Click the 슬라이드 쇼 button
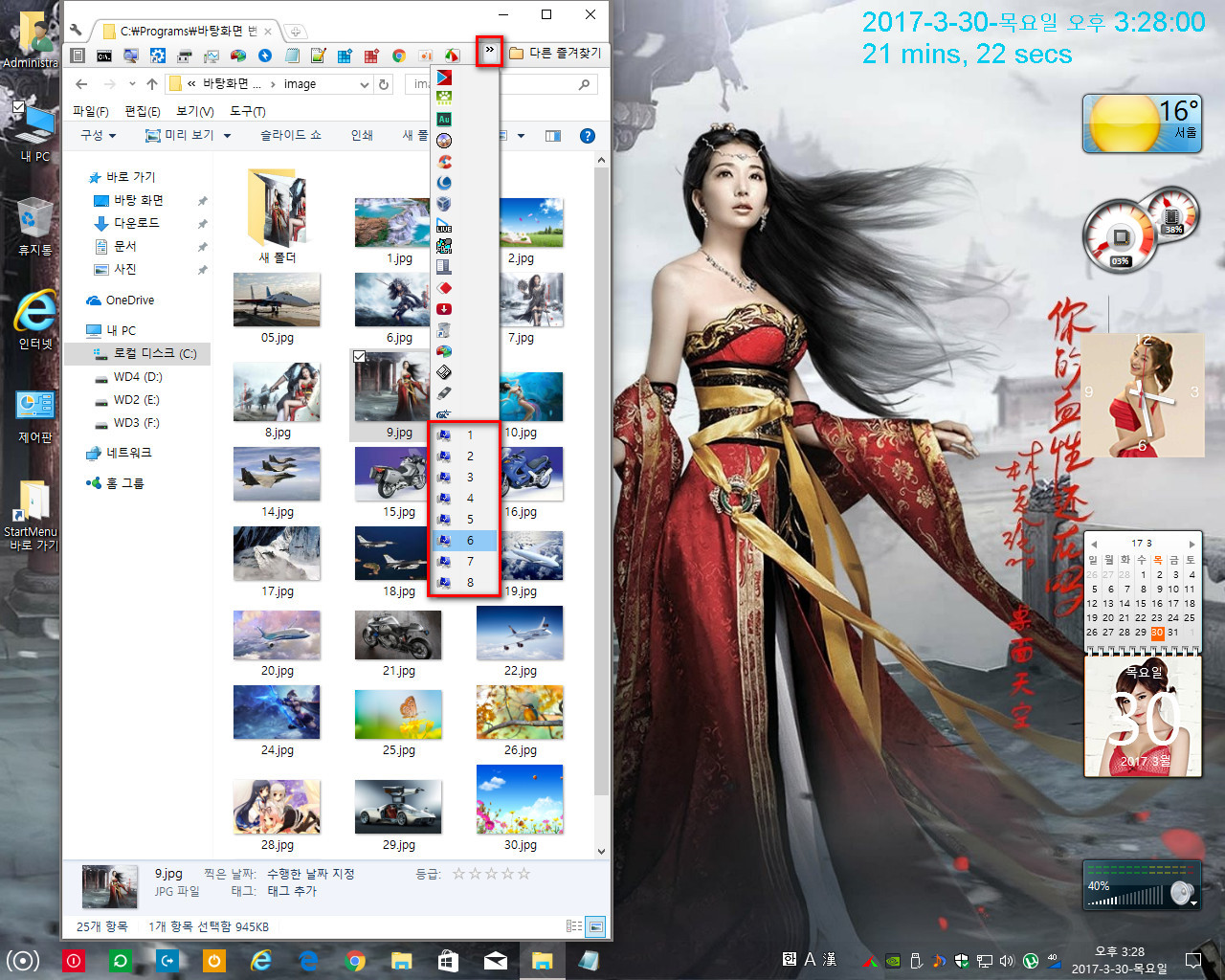The image size is (1225, 980). [291, 136]
